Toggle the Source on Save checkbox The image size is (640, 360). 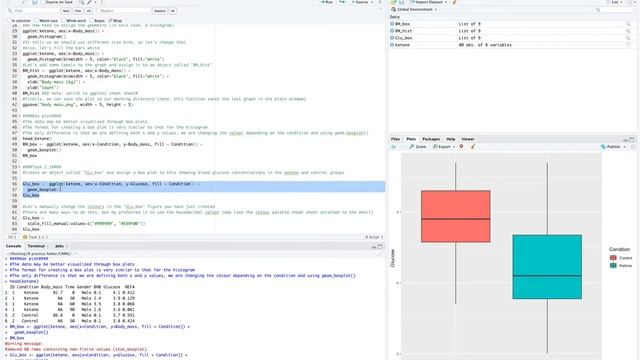coord(42,2)
